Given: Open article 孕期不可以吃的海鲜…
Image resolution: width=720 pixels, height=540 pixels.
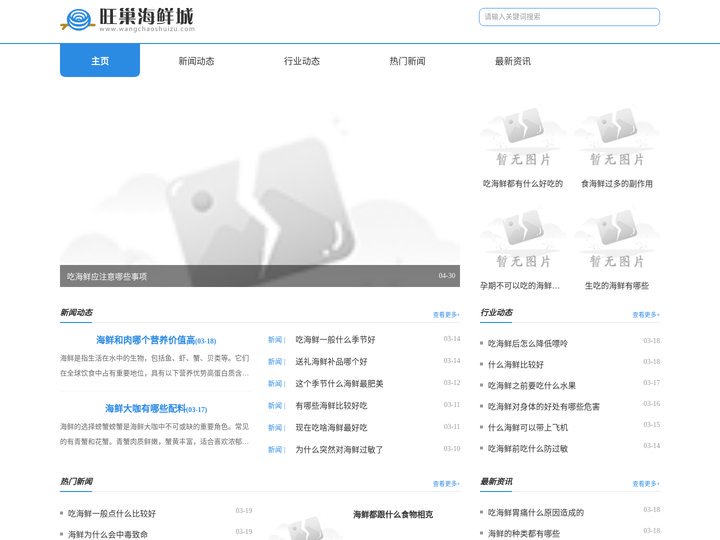Looking at the screenshot, I should [520, 286].
